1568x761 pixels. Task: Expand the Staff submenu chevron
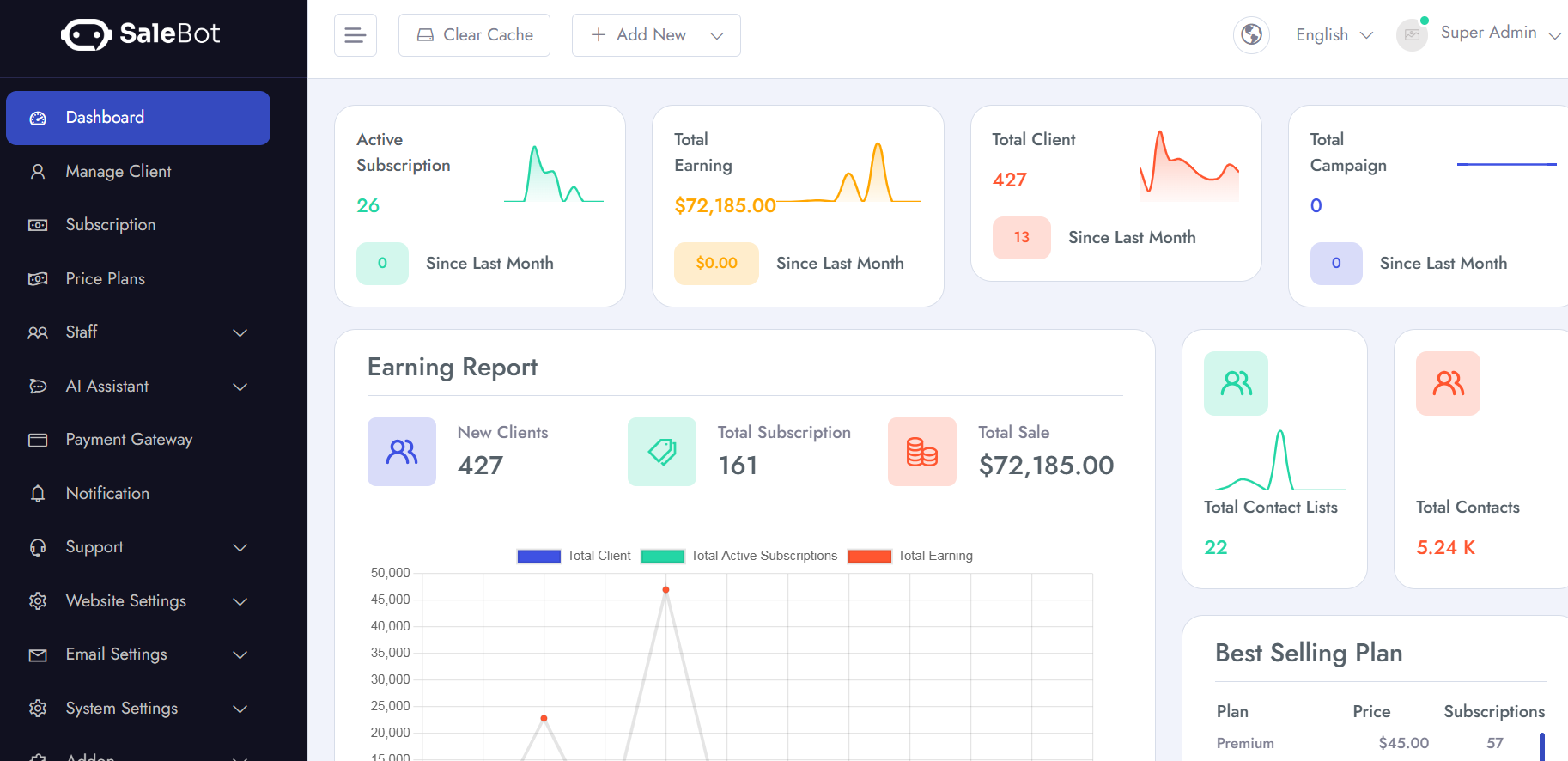tap(240, 332)
